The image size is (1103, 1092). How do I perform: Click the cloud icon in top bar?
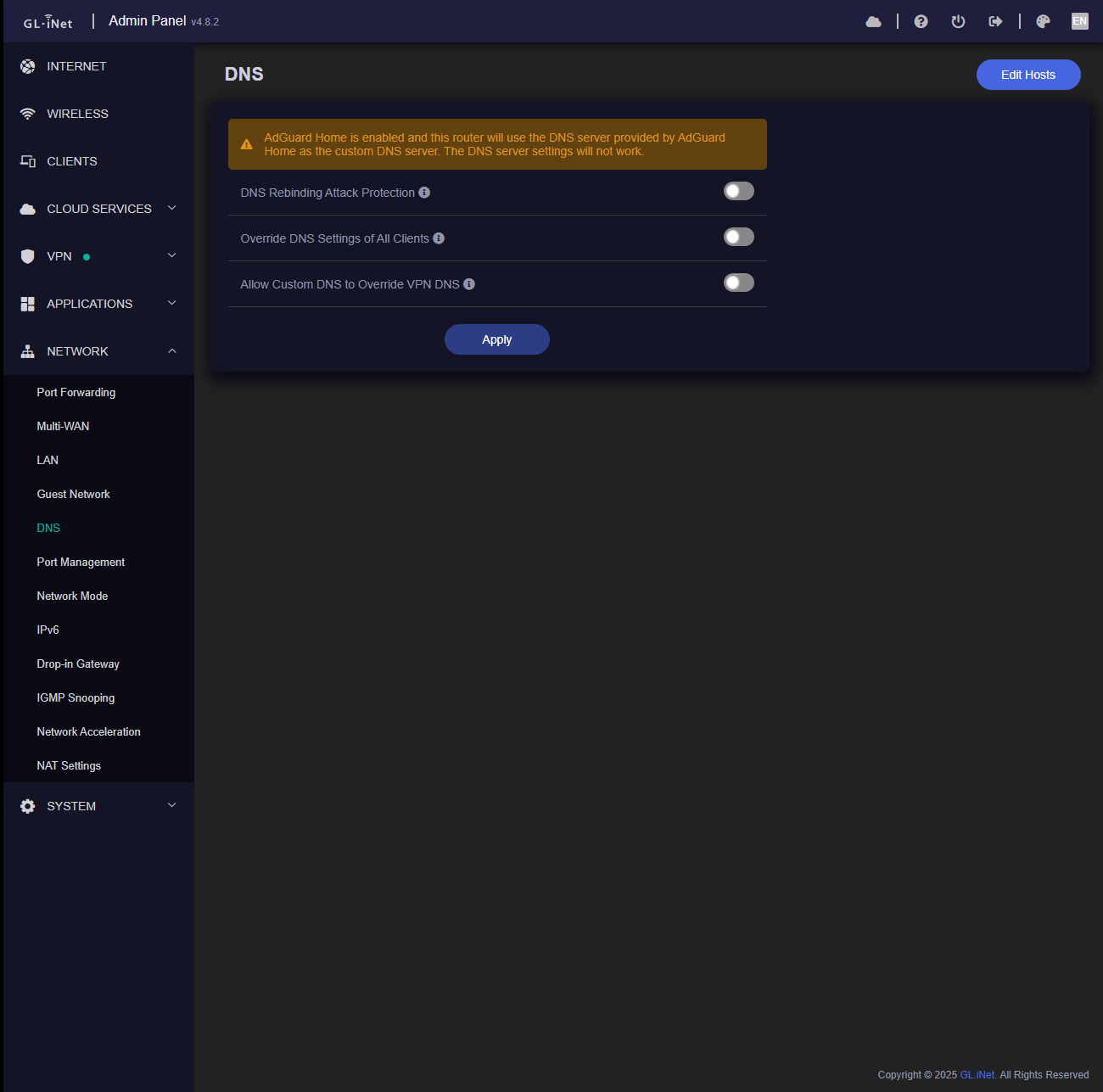pyautogui.click(x=873, y=22)
